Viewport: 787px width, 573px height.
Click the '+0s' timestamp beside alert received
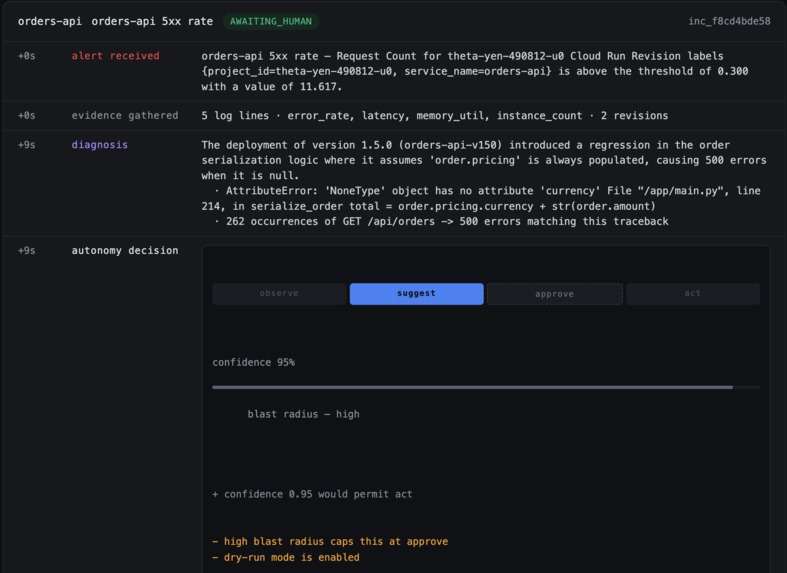tap(27, 56)
